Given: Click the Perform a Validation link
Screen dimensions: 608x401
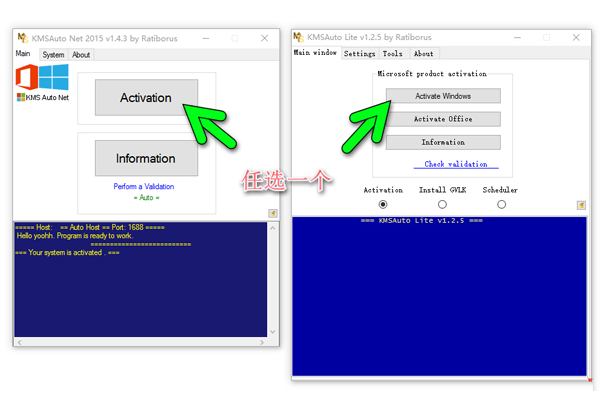Looking at the screenshot, I should (143, 187).
